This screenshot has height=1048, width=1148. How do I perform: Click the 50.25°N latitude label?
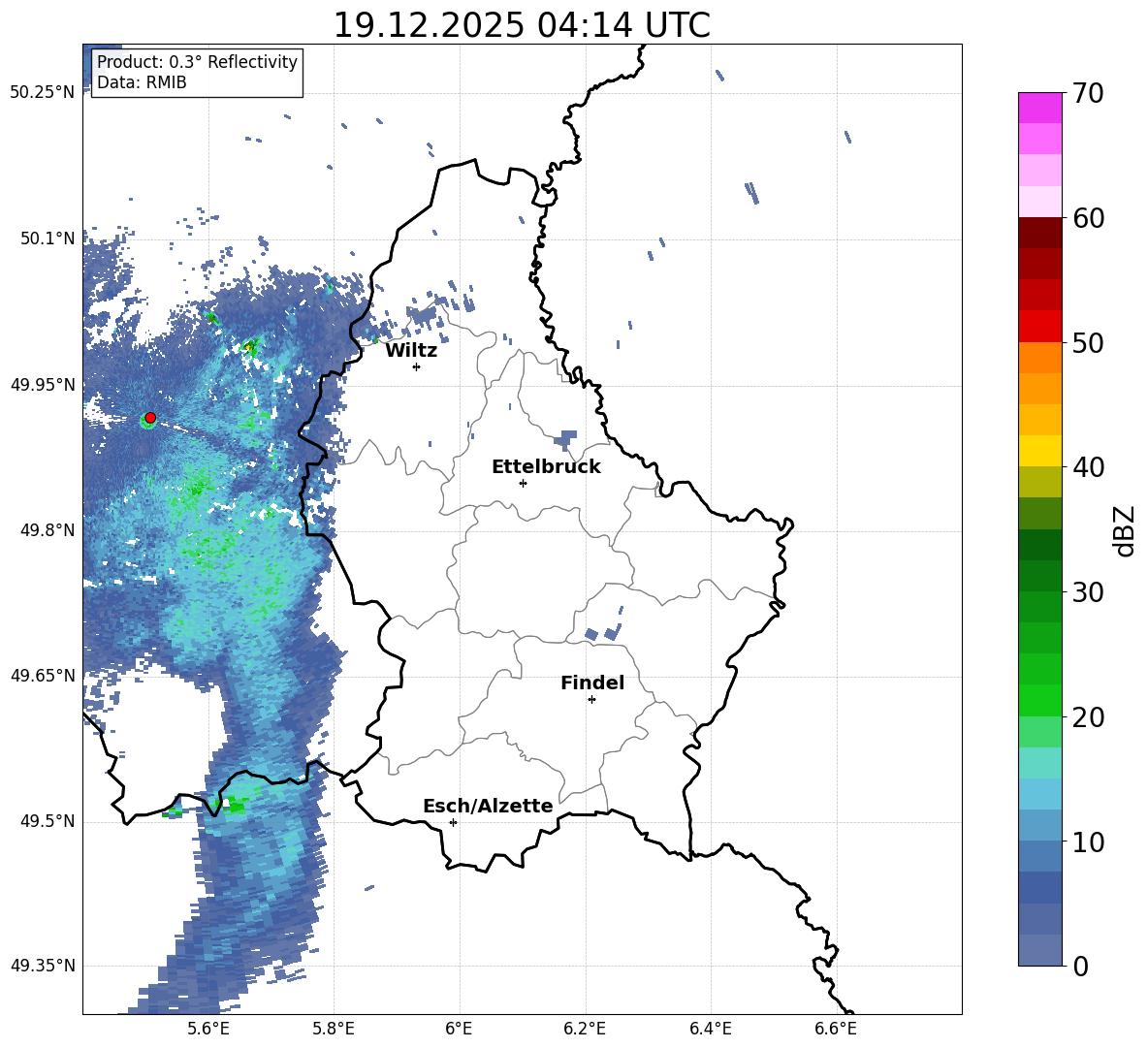click(43, 93)
